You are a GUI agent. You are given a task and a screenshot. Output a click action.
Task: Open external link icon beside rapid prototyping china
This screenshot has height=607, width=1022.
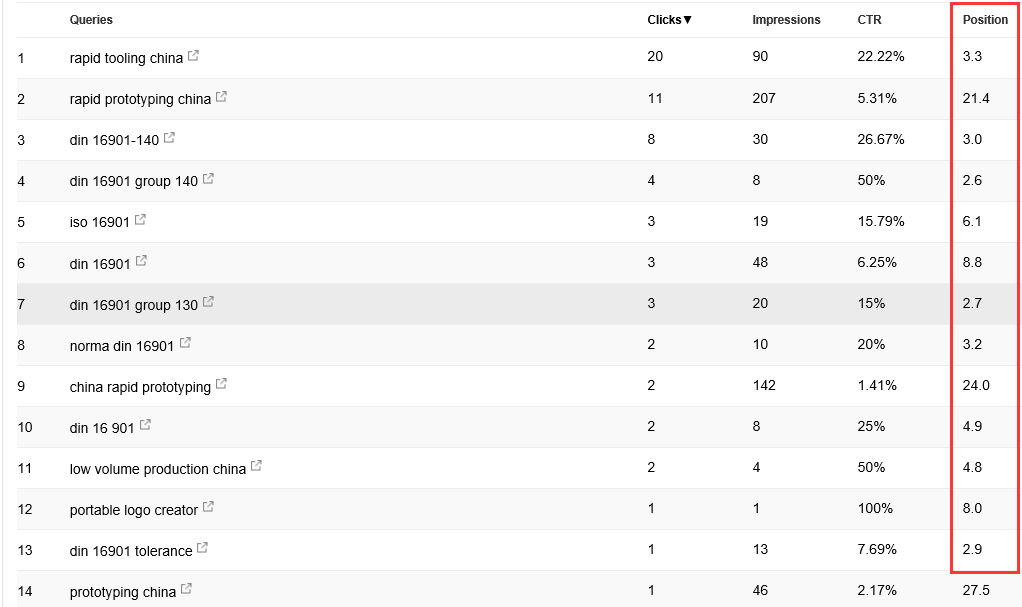click(x=222, y=97)
